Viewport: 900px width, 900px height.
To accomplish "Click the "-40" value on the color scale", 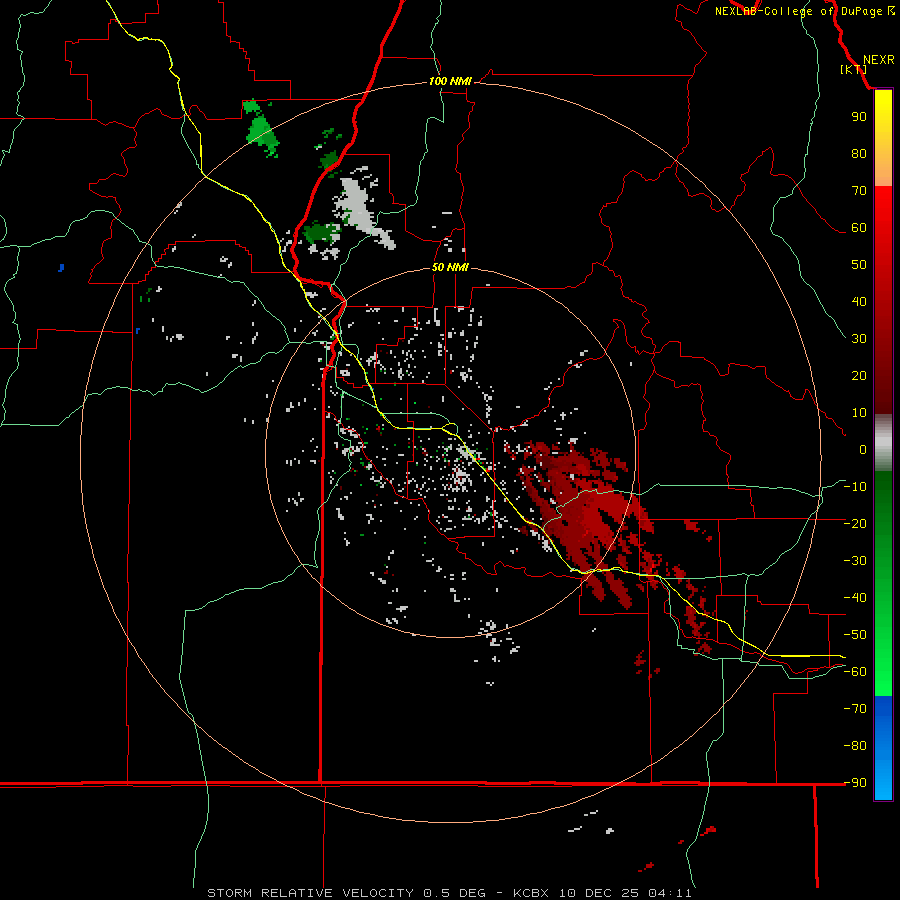I will click(855, 598).
